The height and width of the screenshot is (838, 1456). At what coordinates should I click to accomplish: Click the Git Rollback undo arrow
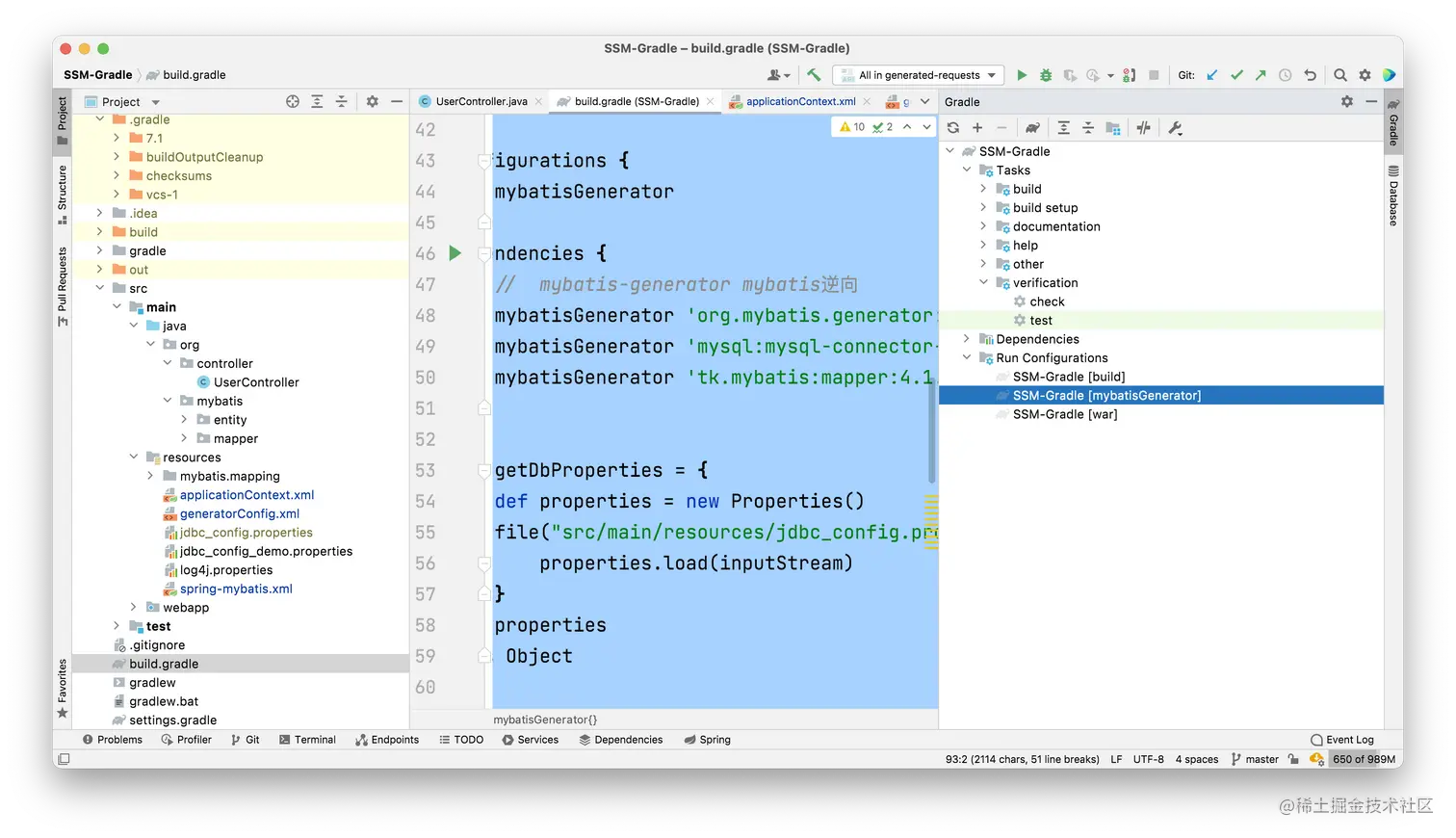1310,75
